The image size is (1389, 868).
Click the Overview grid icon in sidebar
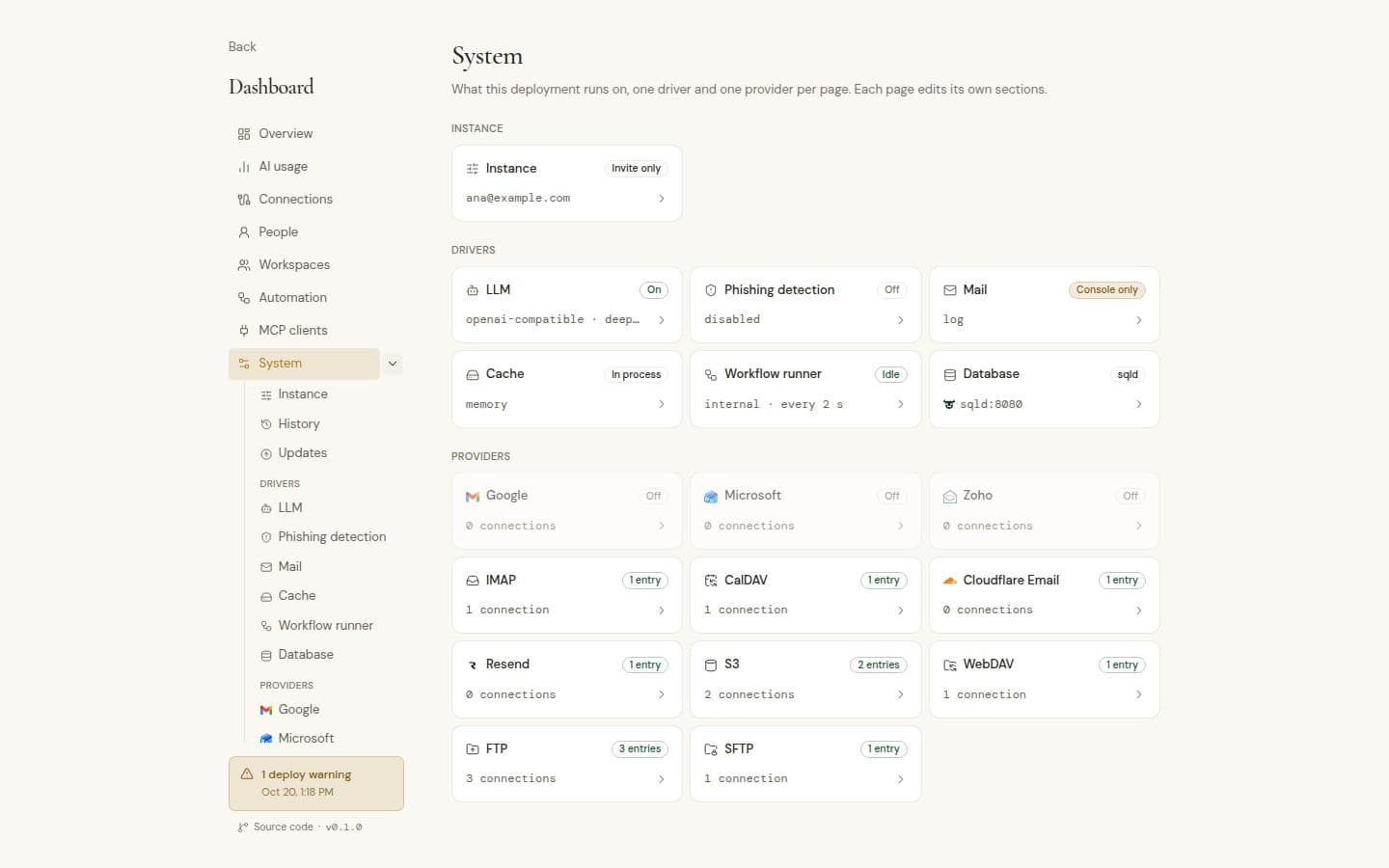[x=244, y=134]
